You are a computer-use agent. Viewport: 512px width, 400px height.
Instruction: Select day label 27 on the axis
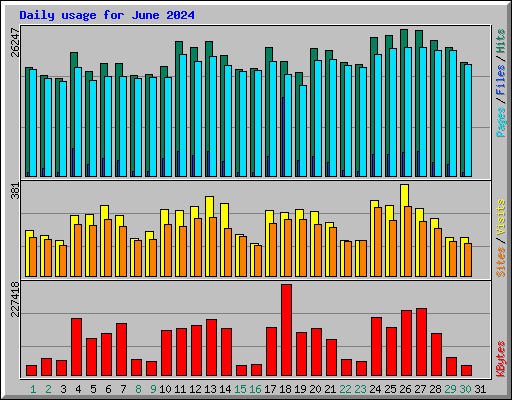(x=420, y=389)
